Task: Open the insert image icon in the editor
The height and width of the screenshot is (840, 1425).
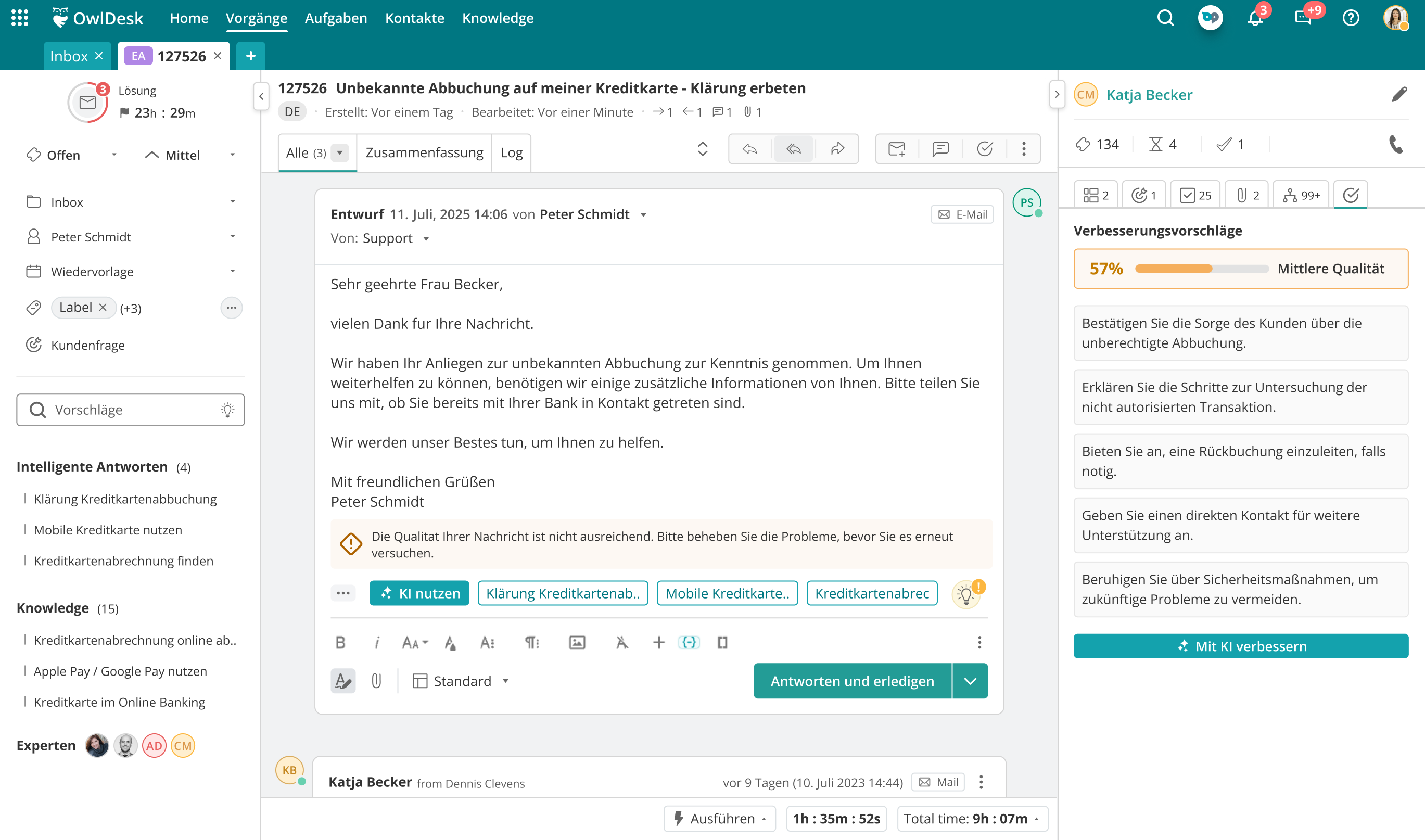Action: (577, 642)
